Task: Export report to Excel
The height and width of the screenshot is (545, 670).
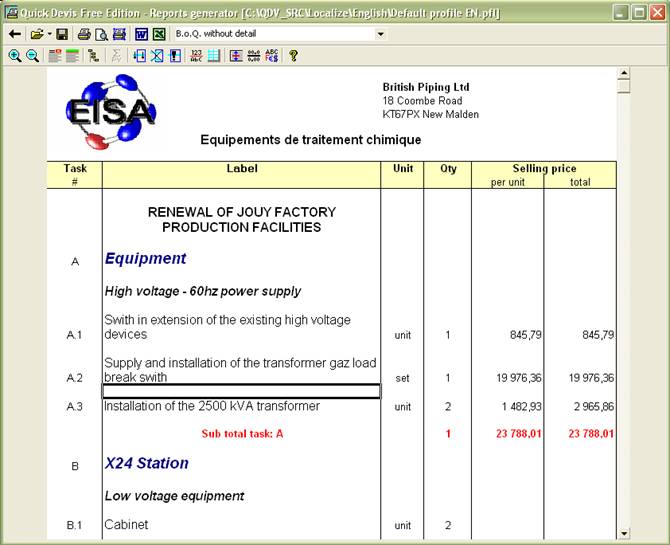Action: (159, 34)
